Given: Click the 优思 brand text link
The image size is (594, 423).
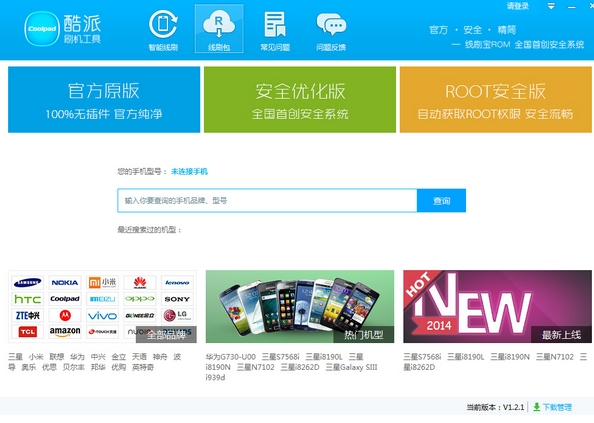Looking at the screenshot, I should point(49,367).
